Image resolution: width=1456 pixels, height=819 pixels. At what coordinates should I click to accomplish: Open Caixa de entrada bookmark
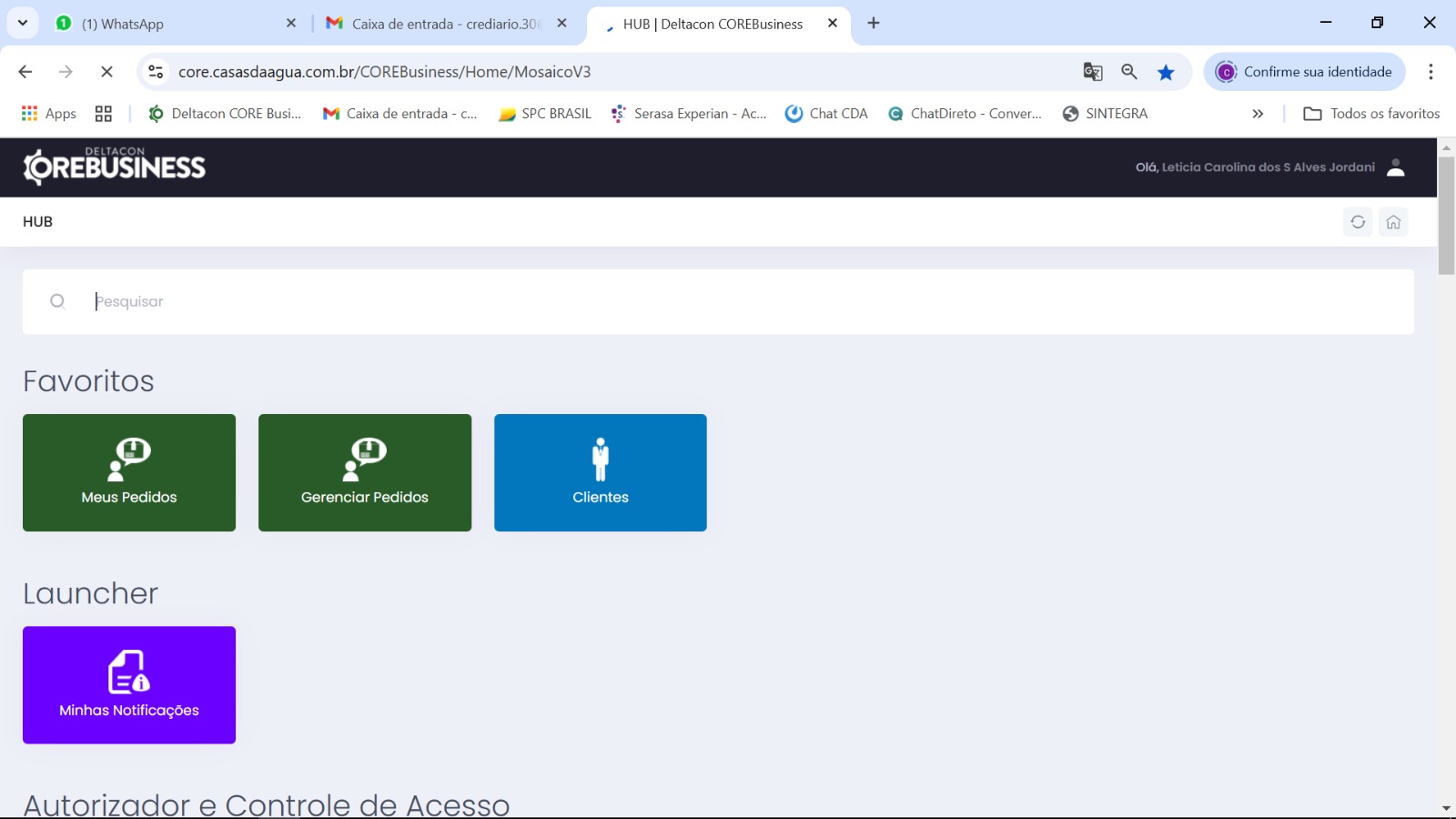(400, 114)
